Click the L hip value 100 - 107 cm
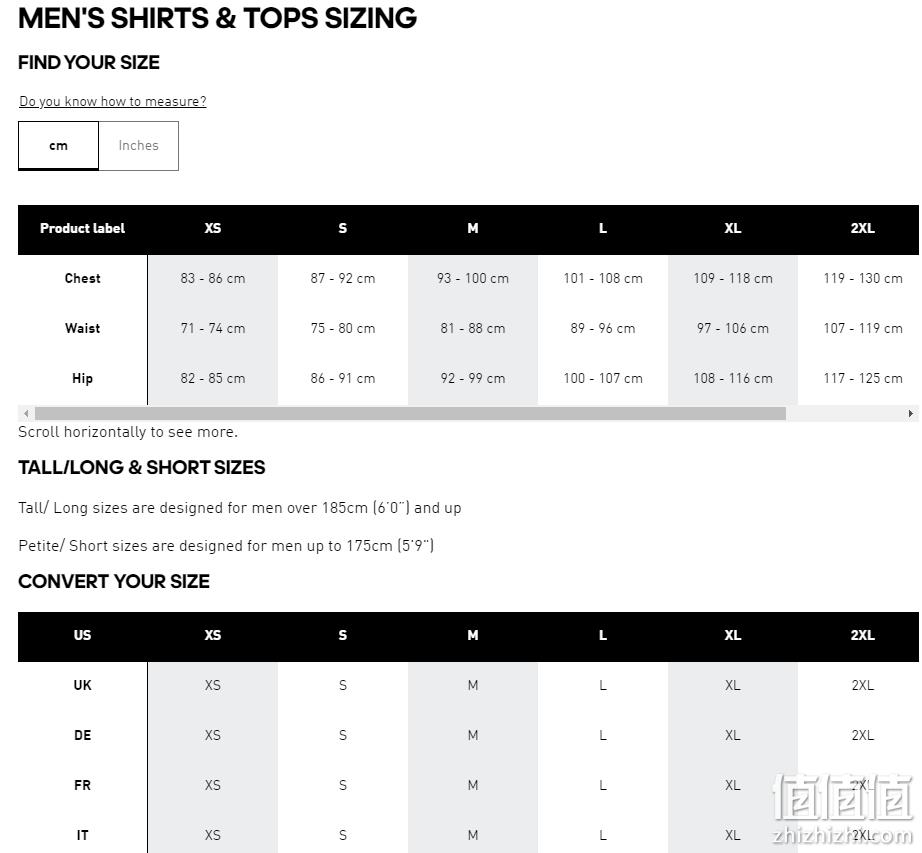 (603, 379)
